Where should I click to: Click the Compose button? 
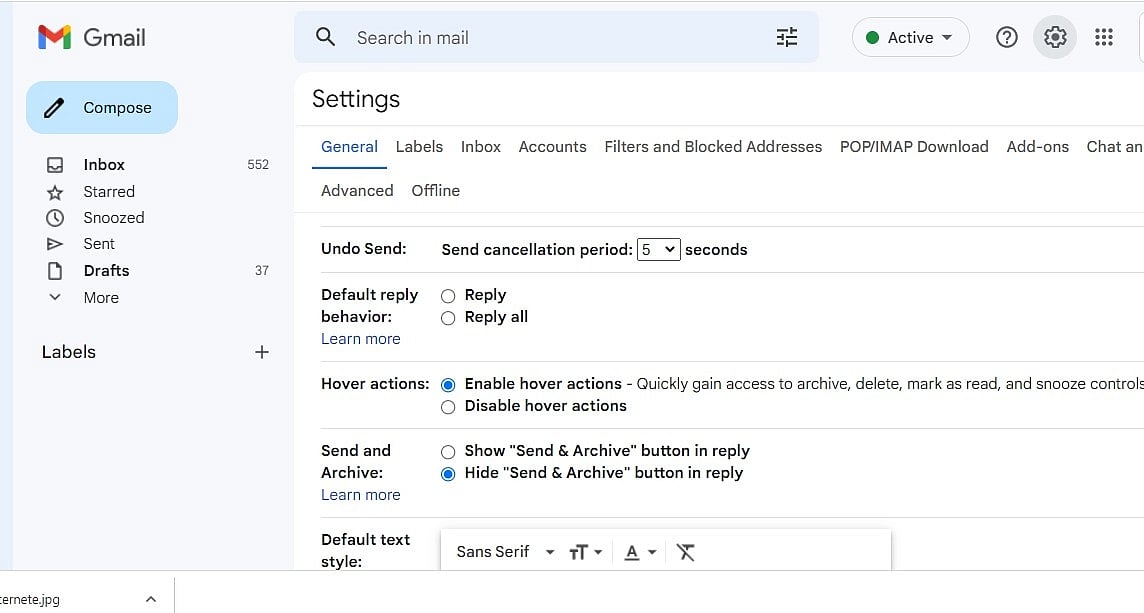tap(102, 108)
